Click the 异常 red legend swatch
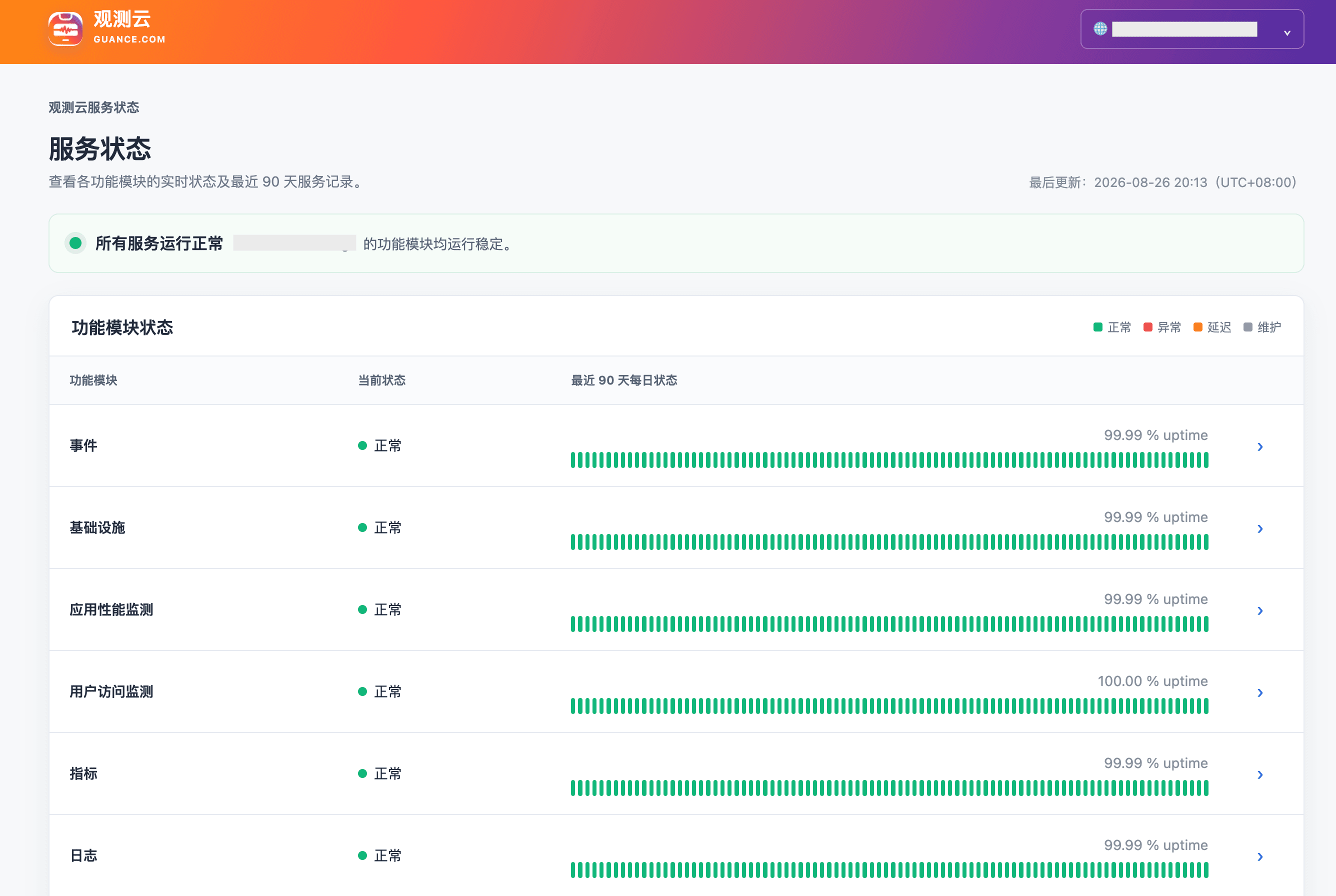 click(x=1147, y=327)
